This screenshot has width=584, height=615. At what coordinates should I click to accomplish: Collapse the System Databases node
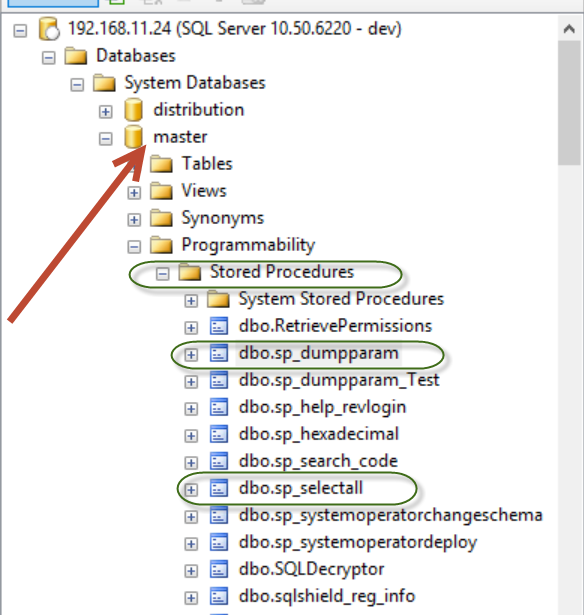(x=77, y=85)
